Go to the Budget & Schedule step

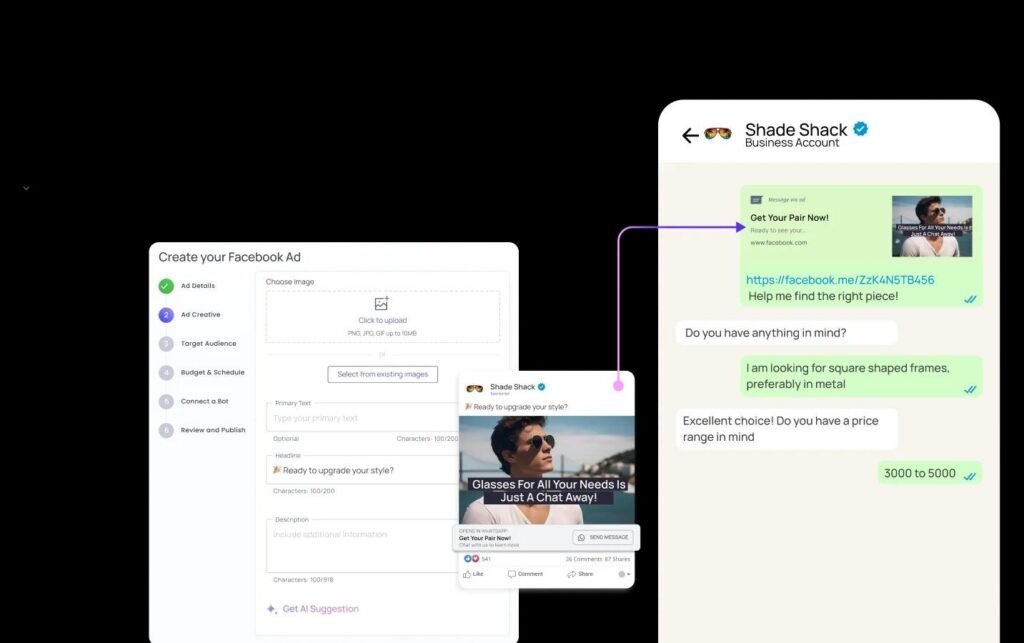point(212,372)
